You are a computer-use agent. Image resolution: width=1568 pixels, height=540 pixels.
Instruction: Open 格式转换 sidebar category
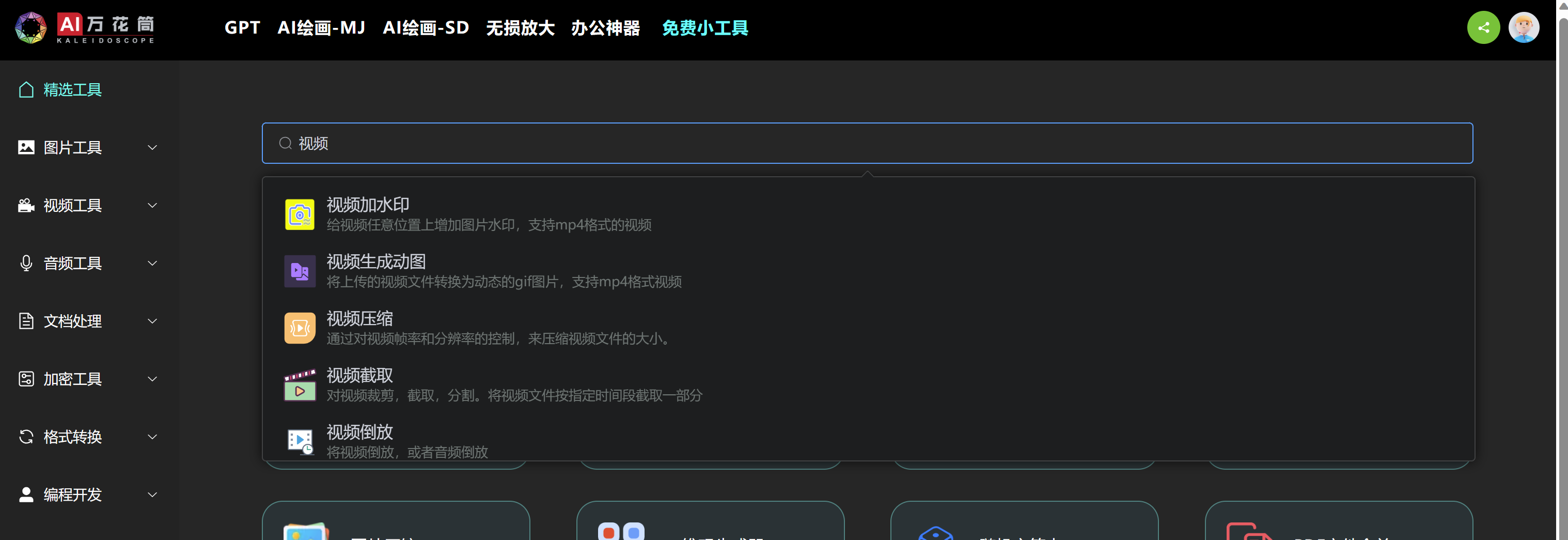[72, 437]
